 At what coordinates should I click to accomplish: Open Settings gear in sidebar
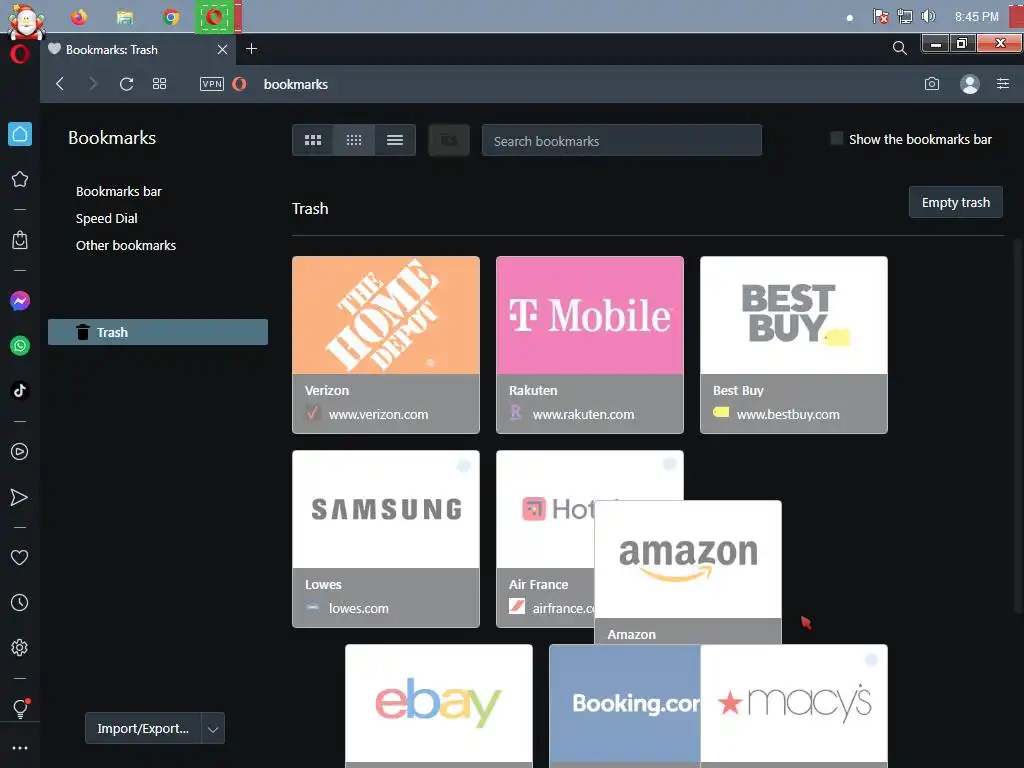pyautogui.click(x=20, y=647)
